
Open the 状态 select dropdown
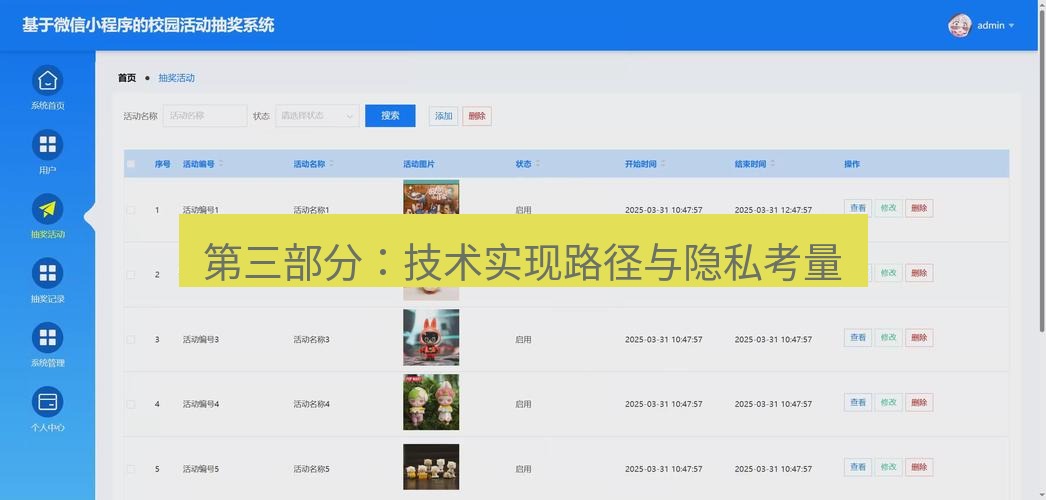pyautogui.click(x=318, y=116)
